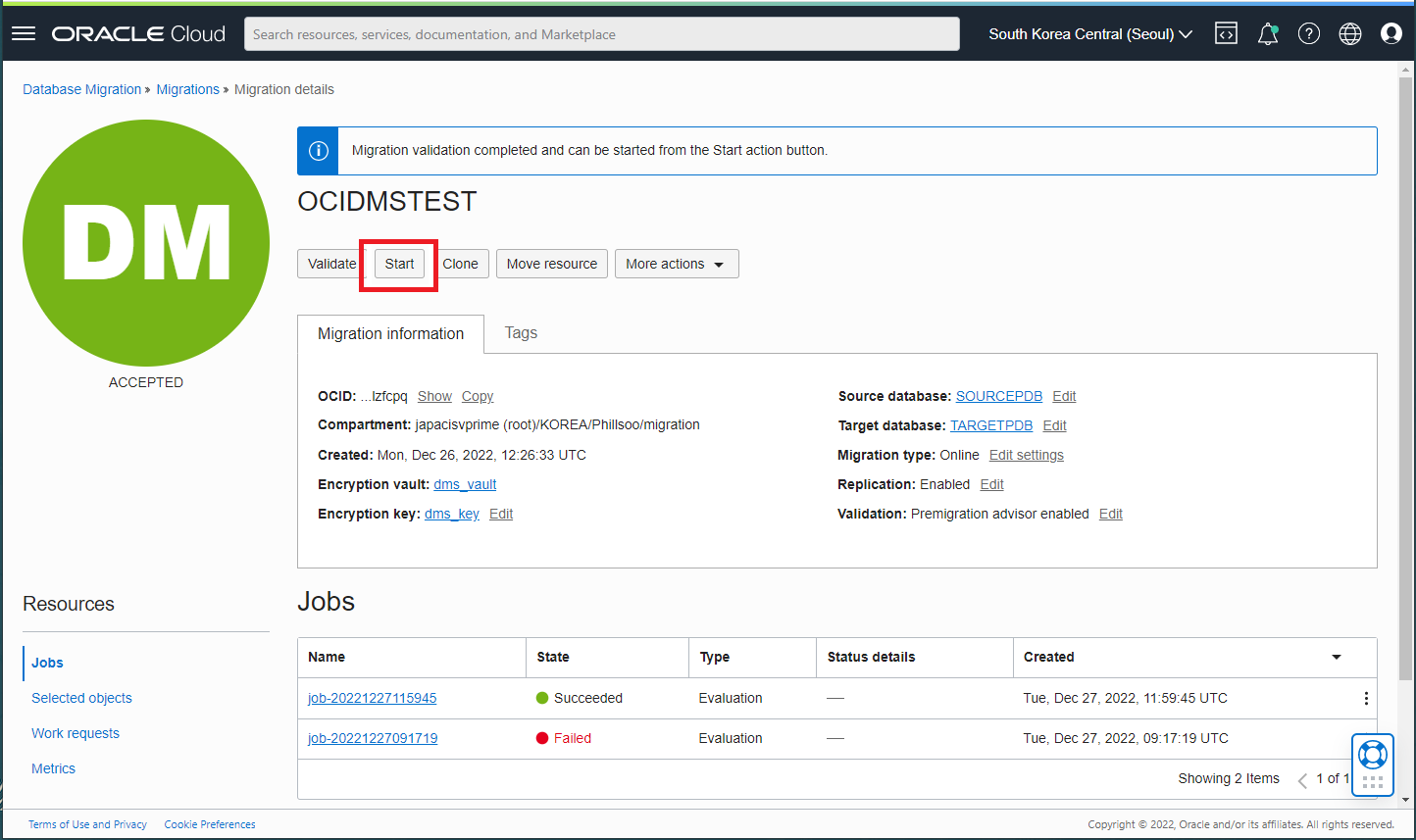
Task: Click the Oracle Cloud logo
Action: click(138, 33)
